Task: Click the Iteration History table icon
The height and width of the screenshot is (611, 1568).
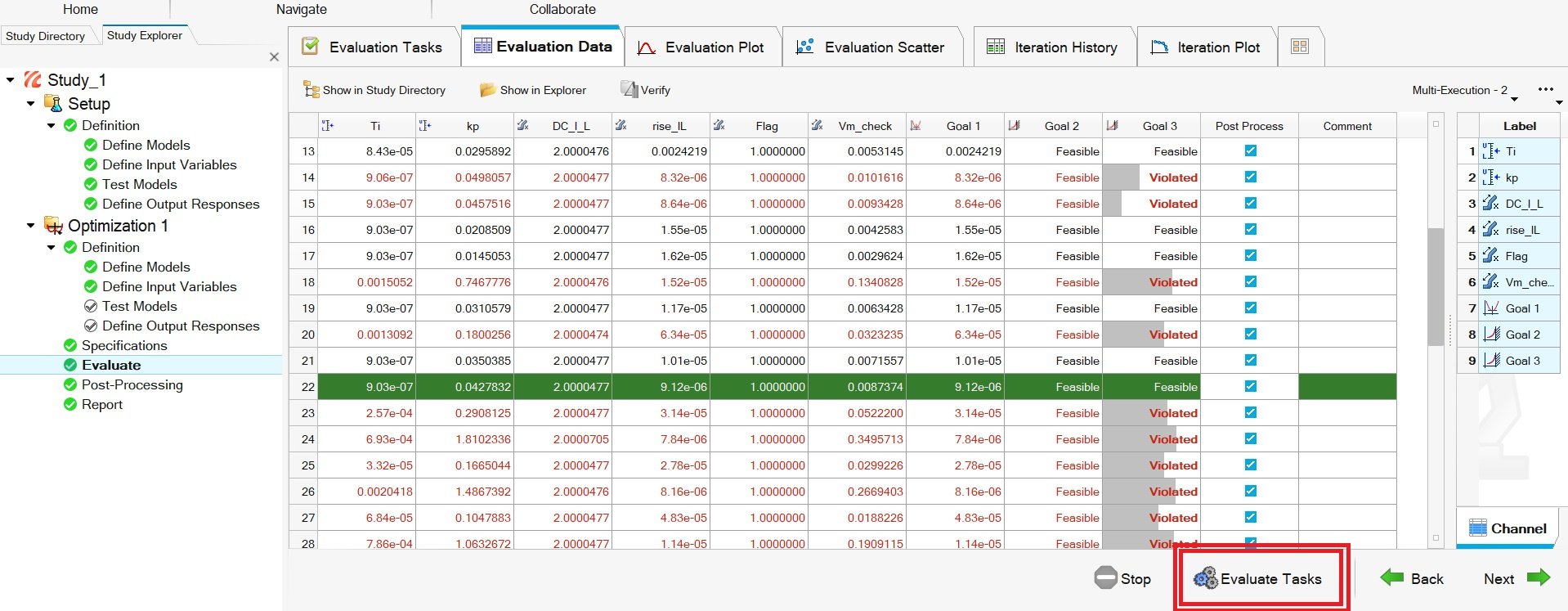Action: pos(996,47)
